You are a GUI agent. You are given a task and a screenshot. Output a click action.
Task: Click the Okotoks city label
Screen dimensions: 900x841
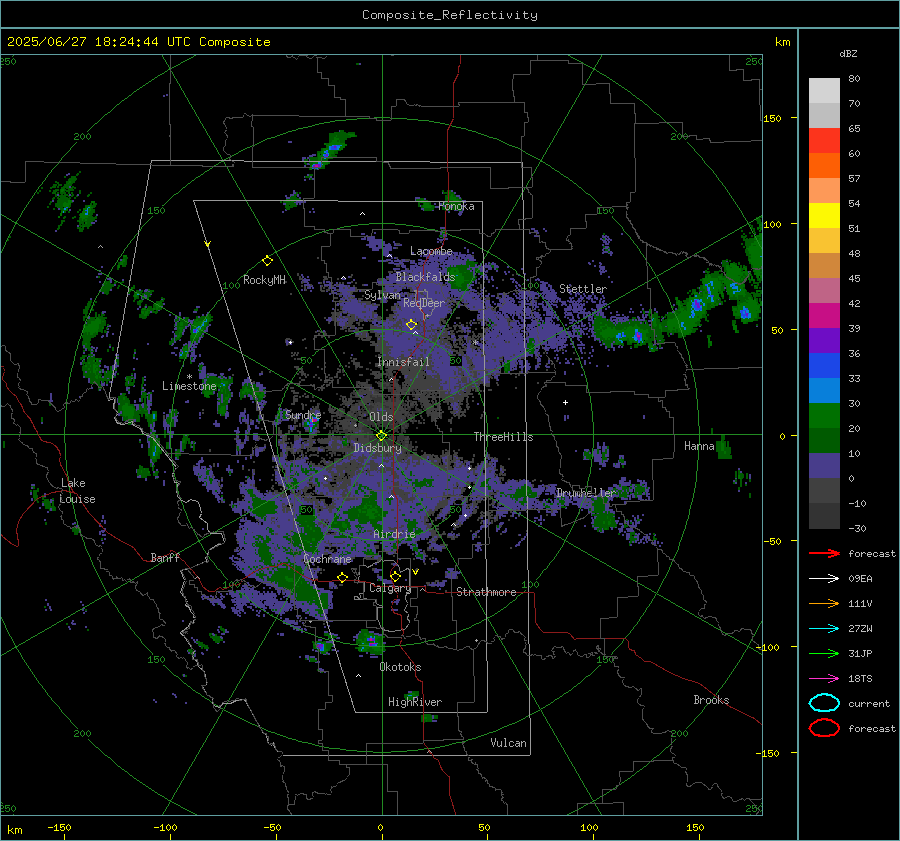point(400,667)
